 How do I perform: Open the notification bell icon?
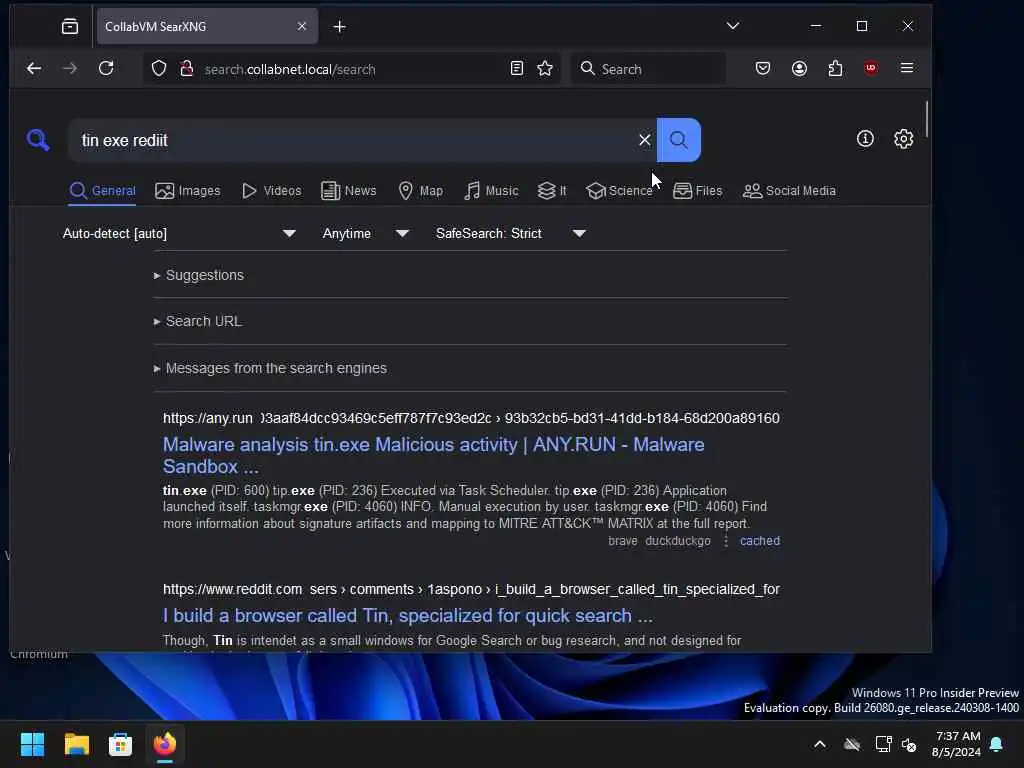[996, 744]
